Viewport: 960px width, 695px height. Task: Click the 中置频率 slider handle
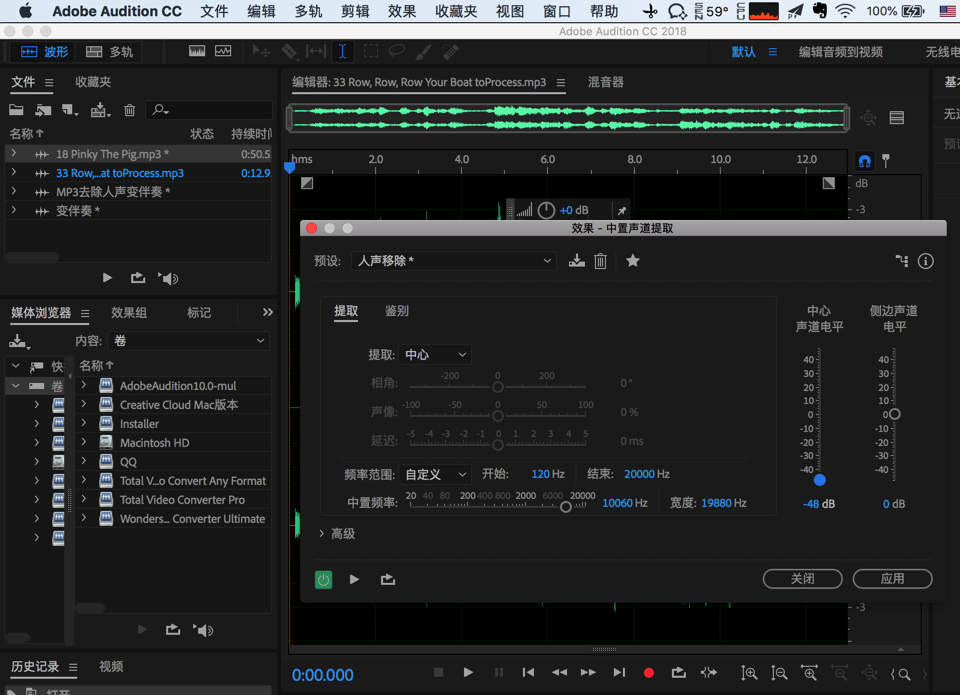pos(566,507)
